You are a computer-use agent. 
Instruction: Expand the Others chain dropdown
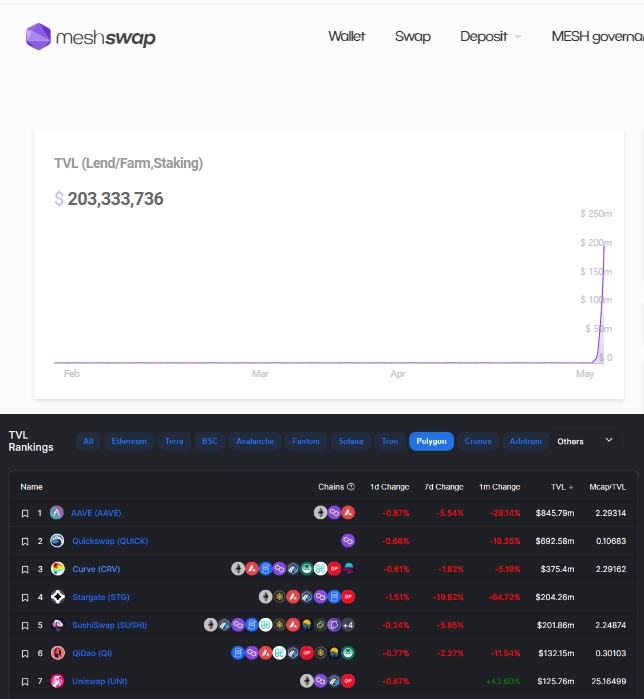point(586,441)
